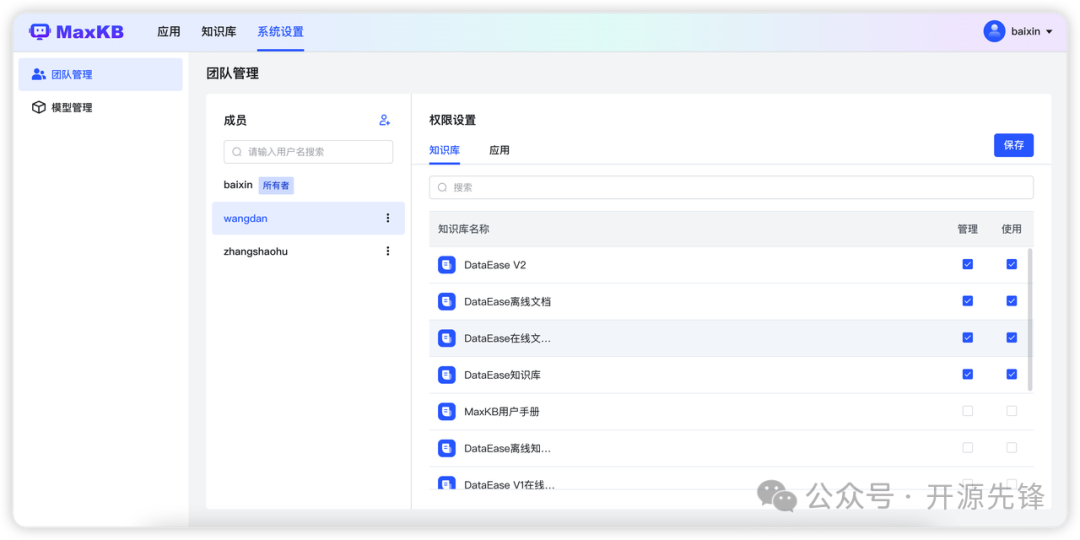Image resolution: width=1080 pixels, height=540 pixels.
Task: Select member baixin
Action: tap(238, 185)
